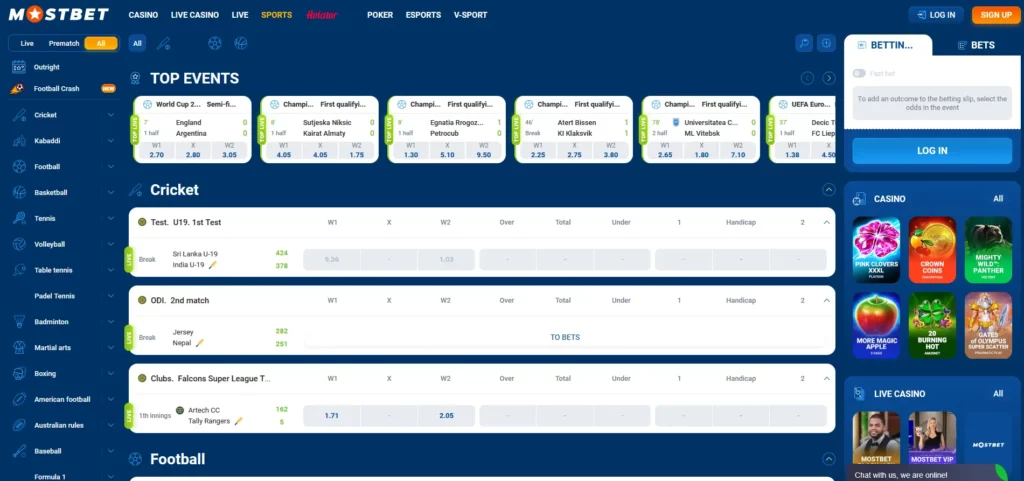The image size is (1024, 481).
Task: Click the Casino panel dice icon
Action: 860,199
